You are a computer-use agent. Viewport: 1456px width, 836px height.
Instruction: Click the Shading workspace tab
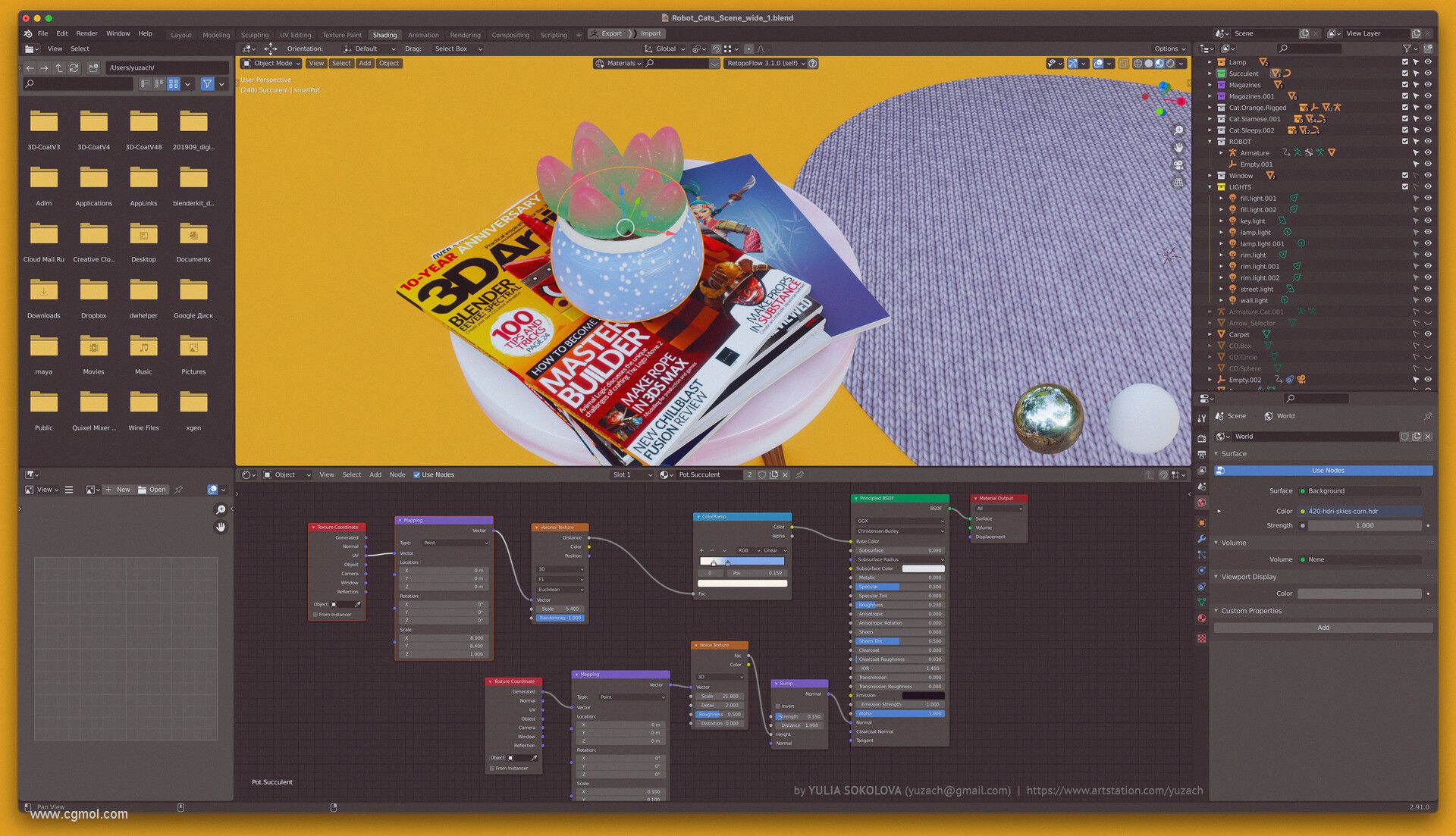click(384, 33)
